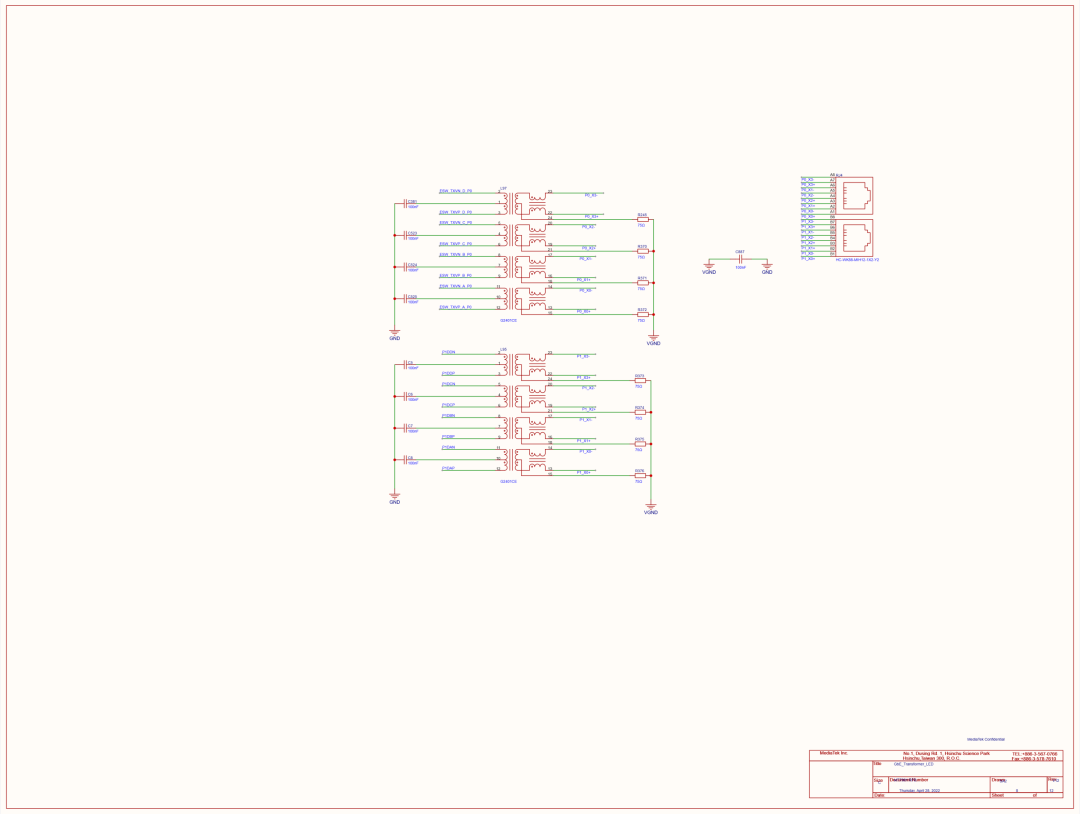1080x814 pixels.
Task: Click the TEL number in the title block
Action: pyautogui.click(x=1034, y=754)
